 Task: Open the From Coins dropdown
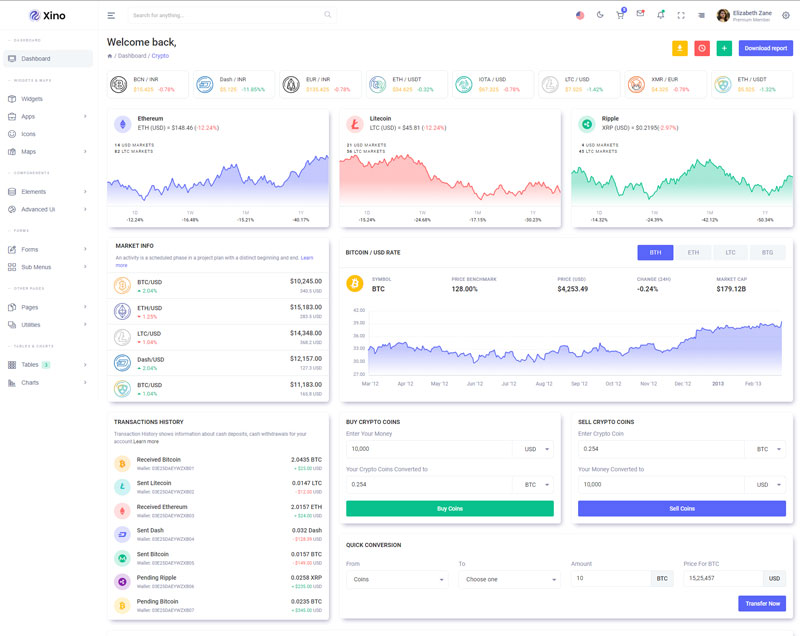point(397,579)
